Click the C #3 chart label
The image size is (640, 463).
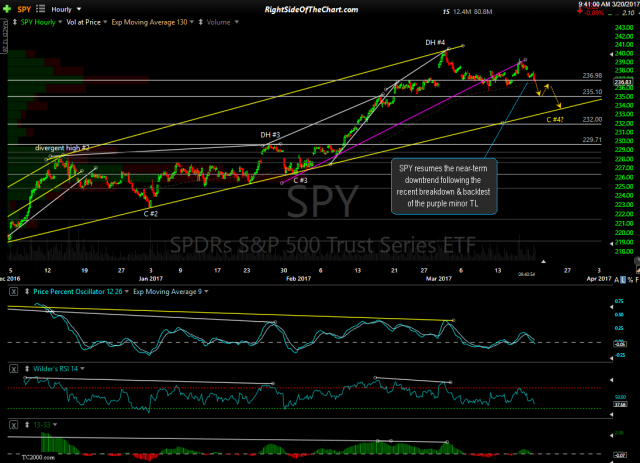pyautogui.click(x=300, y=180)
